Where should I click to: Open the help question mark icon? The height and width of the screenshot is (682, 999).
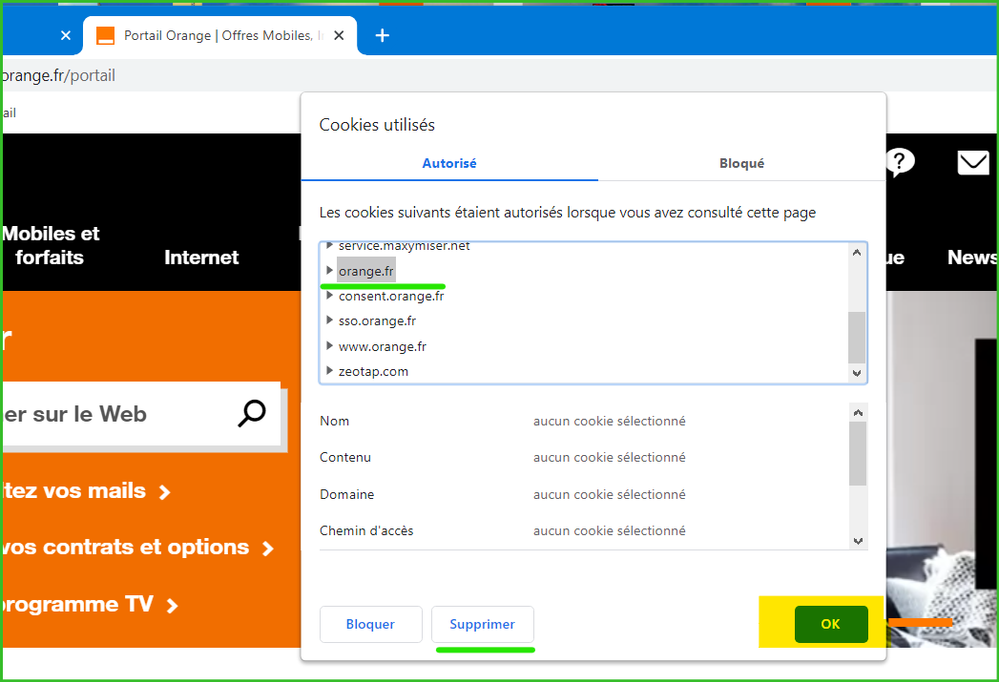coord(900,162)
